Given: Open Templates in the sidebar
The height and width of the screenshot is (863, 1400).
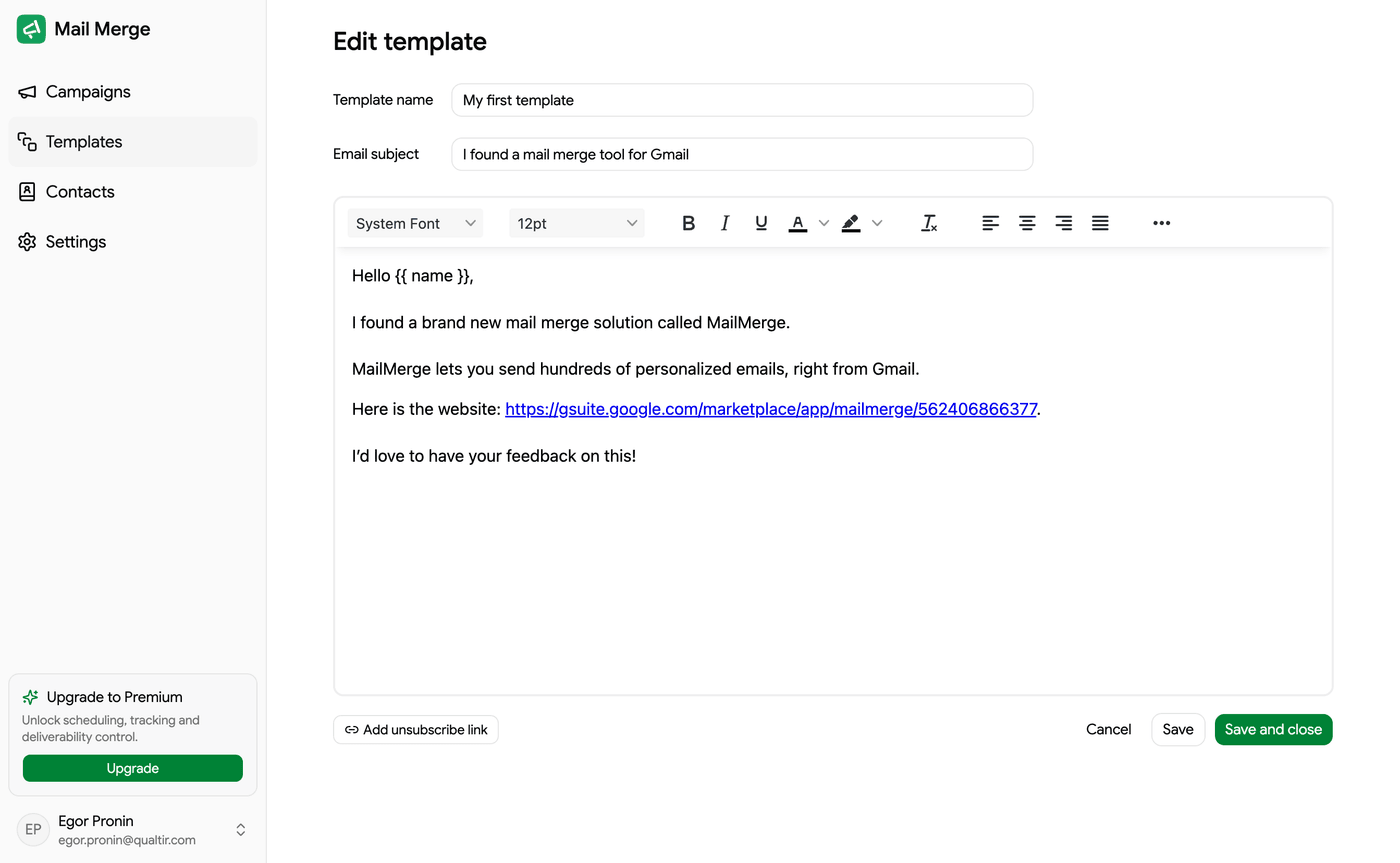Looking at the screenshot, I should [x=133, y=142].
